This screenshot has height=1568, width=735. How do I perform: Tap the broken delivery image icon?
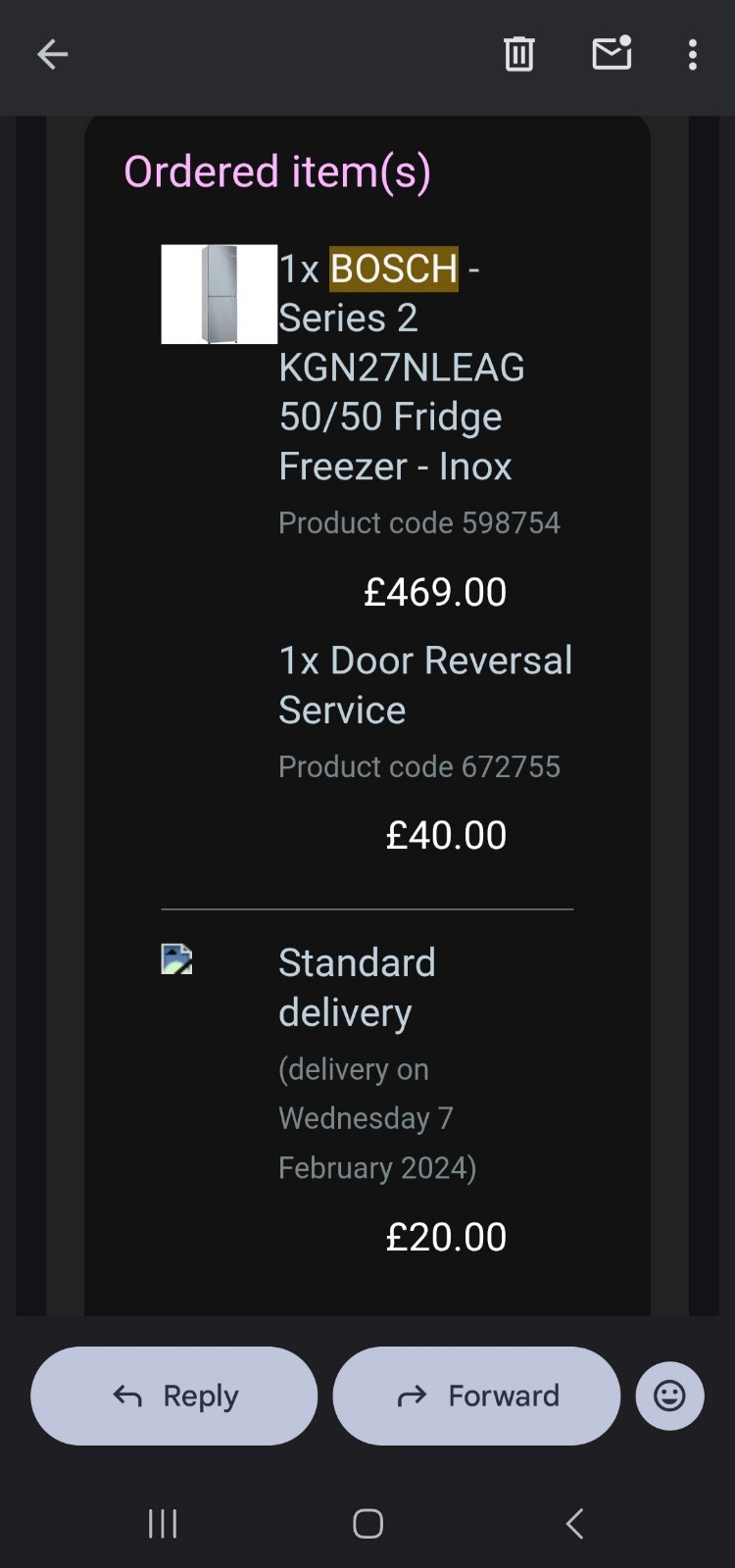[176, 958]
